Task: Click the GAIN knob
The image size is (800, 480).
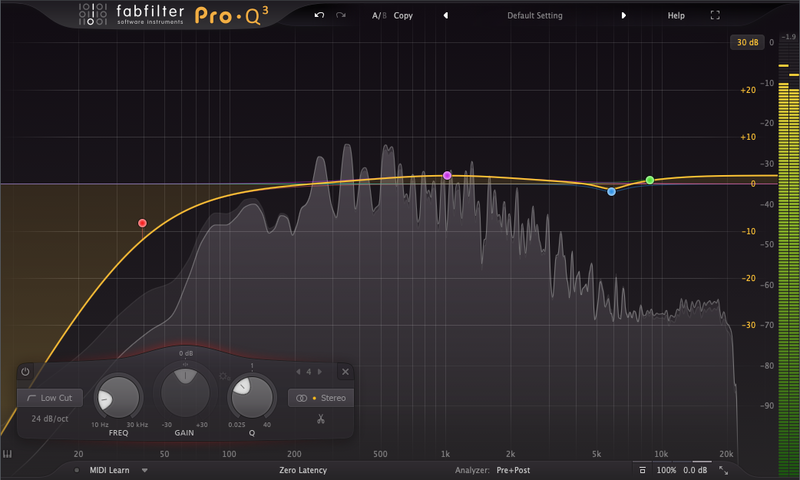Action: [185, 393]
